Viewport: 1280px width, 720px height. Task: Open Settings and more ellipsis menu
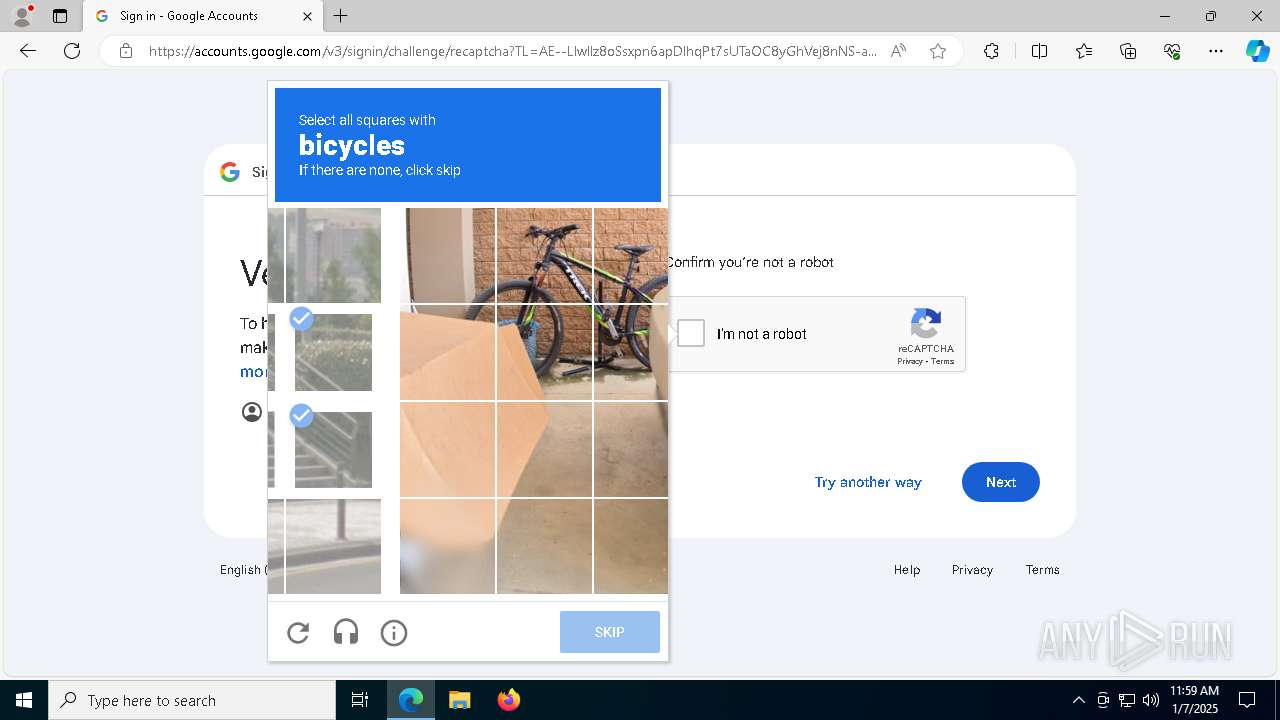point(1216,51)
